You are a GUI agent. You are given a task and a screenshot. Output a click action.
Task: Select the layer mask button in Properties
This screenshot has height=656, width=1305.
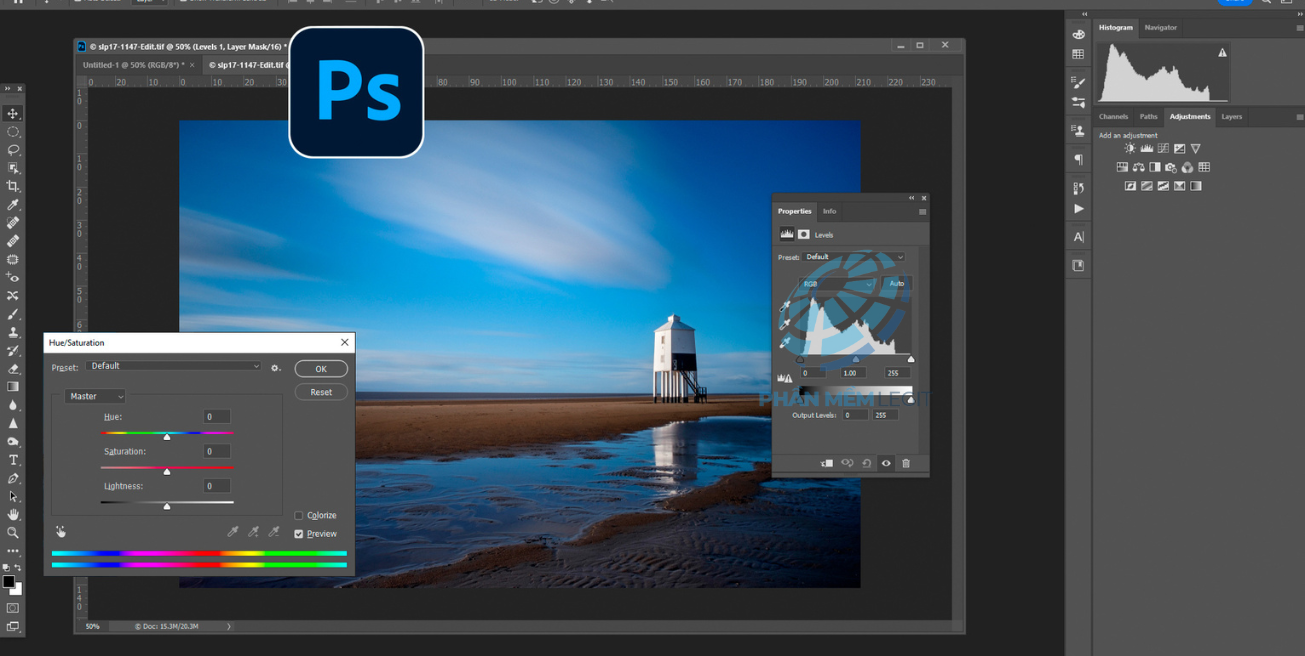(x=804, y=234)
